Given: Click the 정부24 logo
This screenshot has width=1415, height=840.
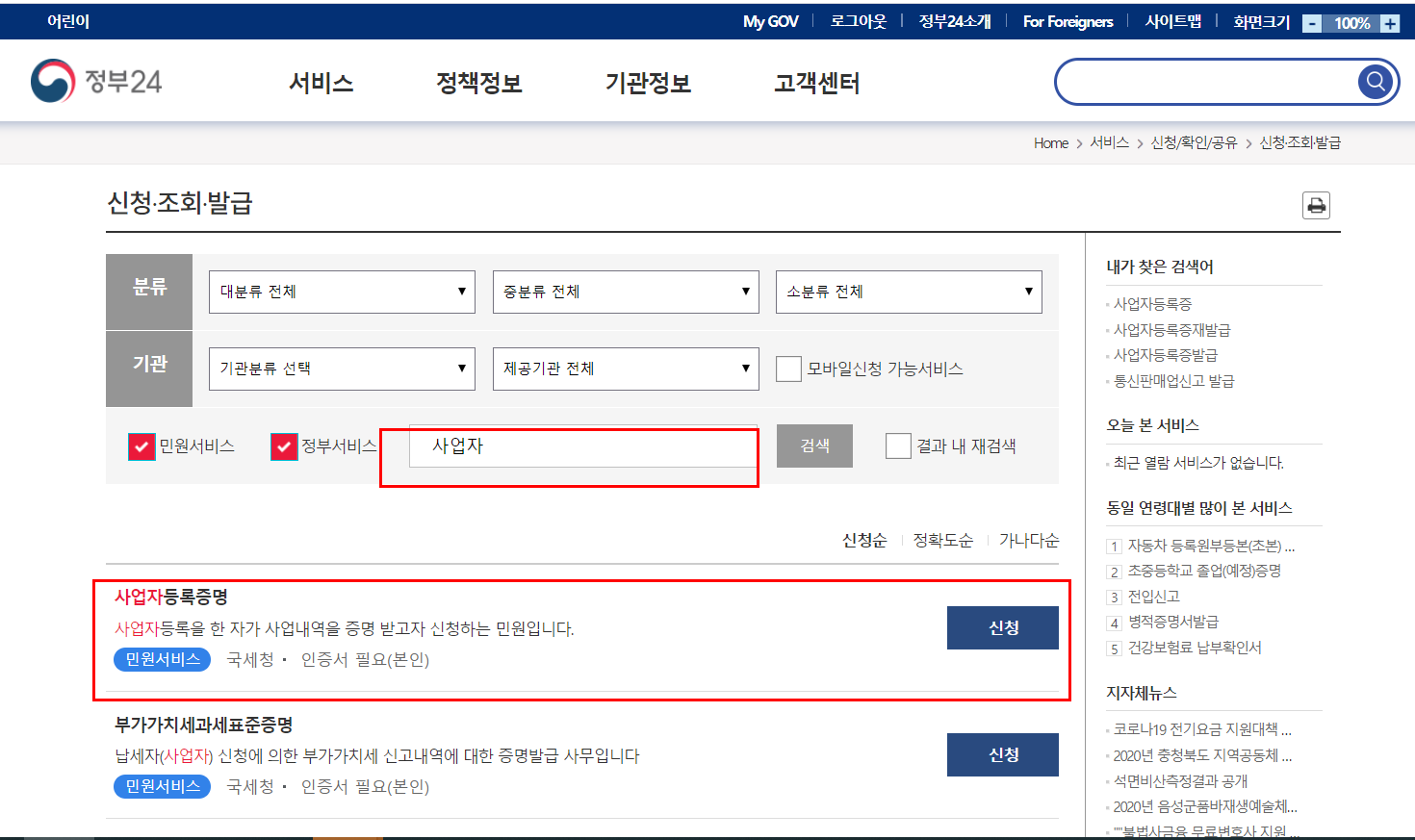Looking at the screenshot, I should coord(96,82).
